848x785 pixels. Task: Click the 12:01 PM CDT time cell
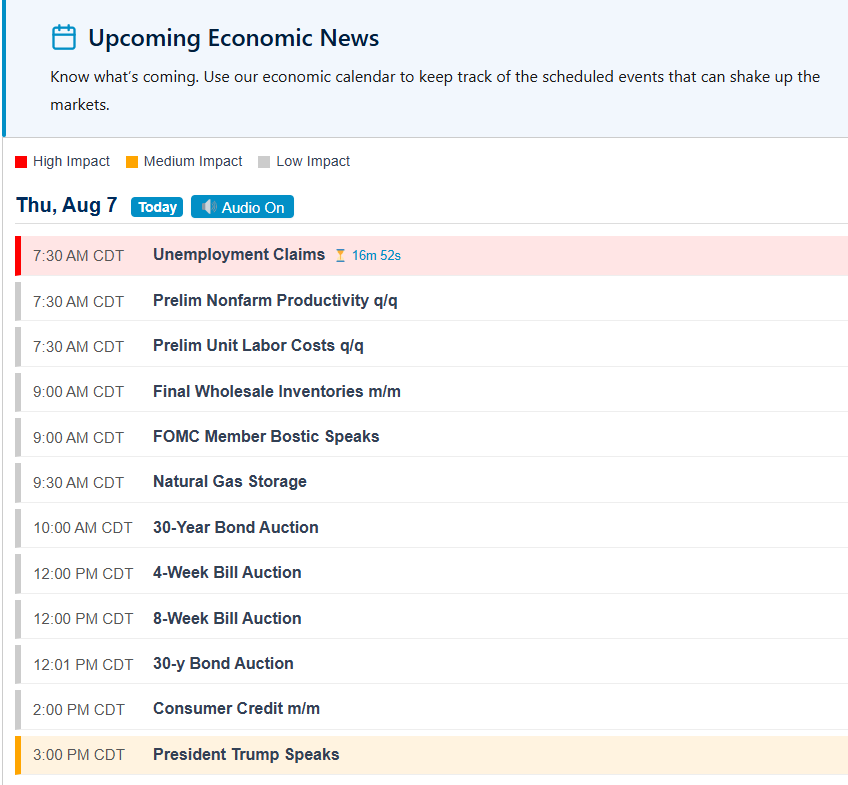[83, 664]
